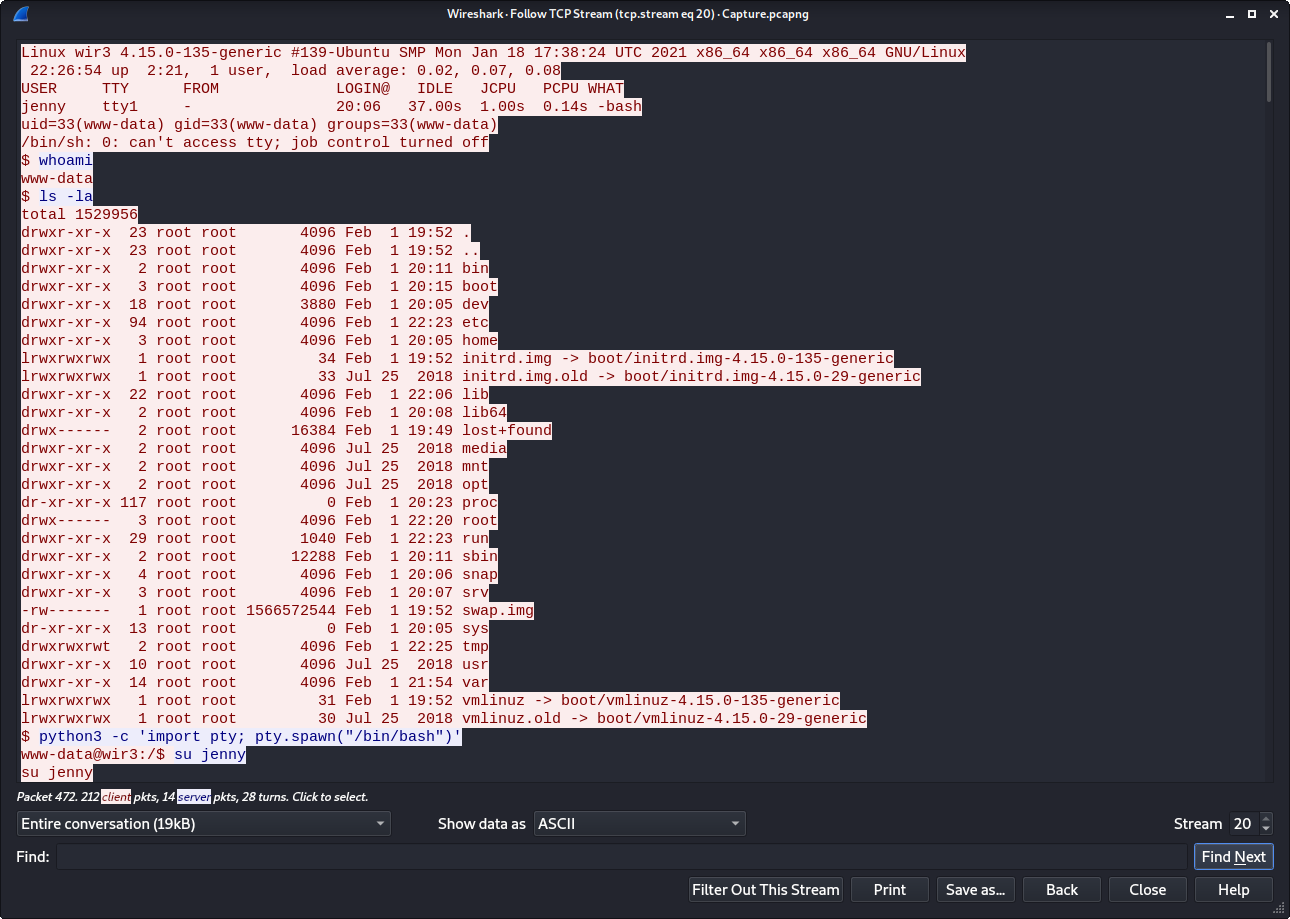Click the 'load average' uptime line

[x=291, y=70]
